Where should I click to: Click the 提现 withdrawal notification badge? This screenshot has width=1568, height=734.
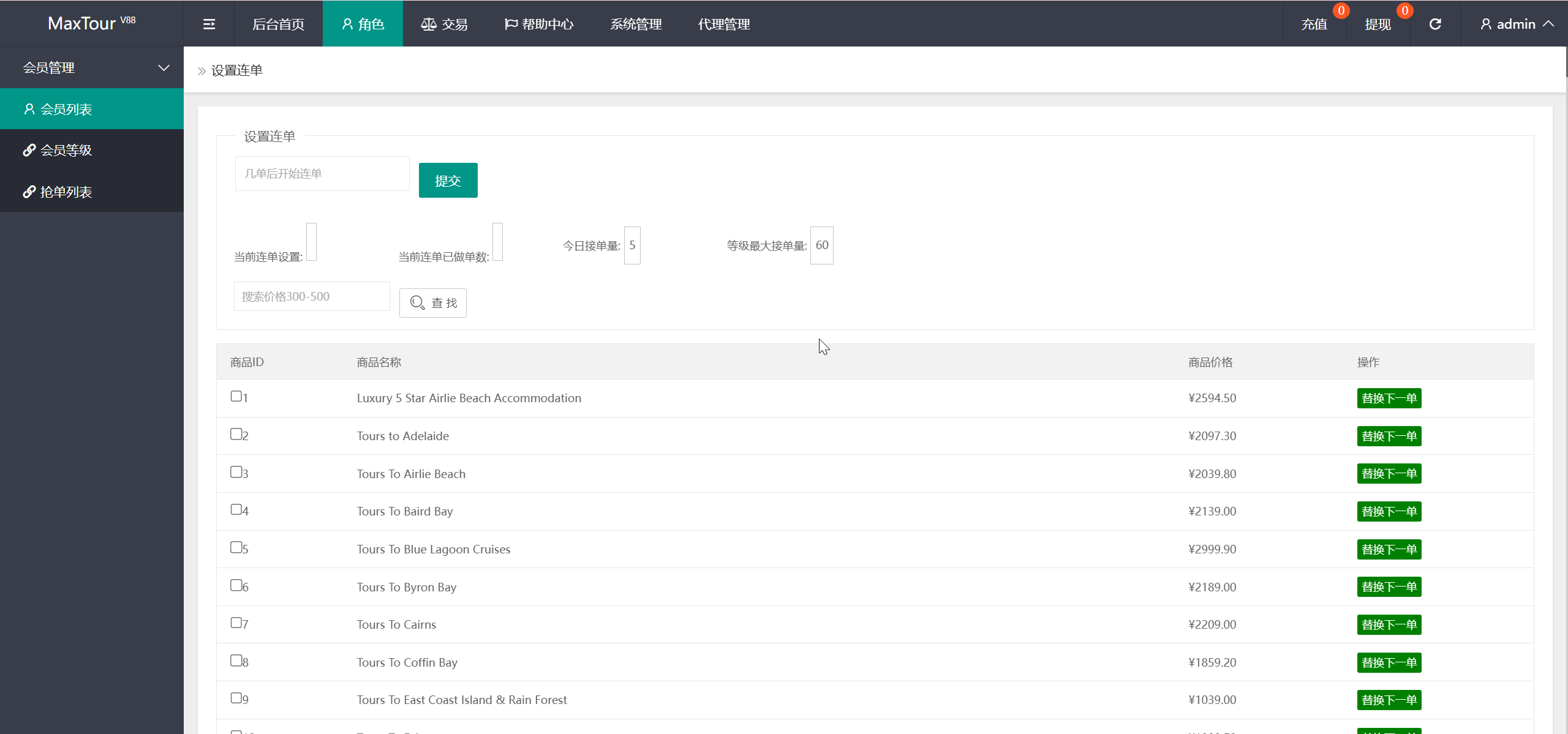click(1404, 10)
